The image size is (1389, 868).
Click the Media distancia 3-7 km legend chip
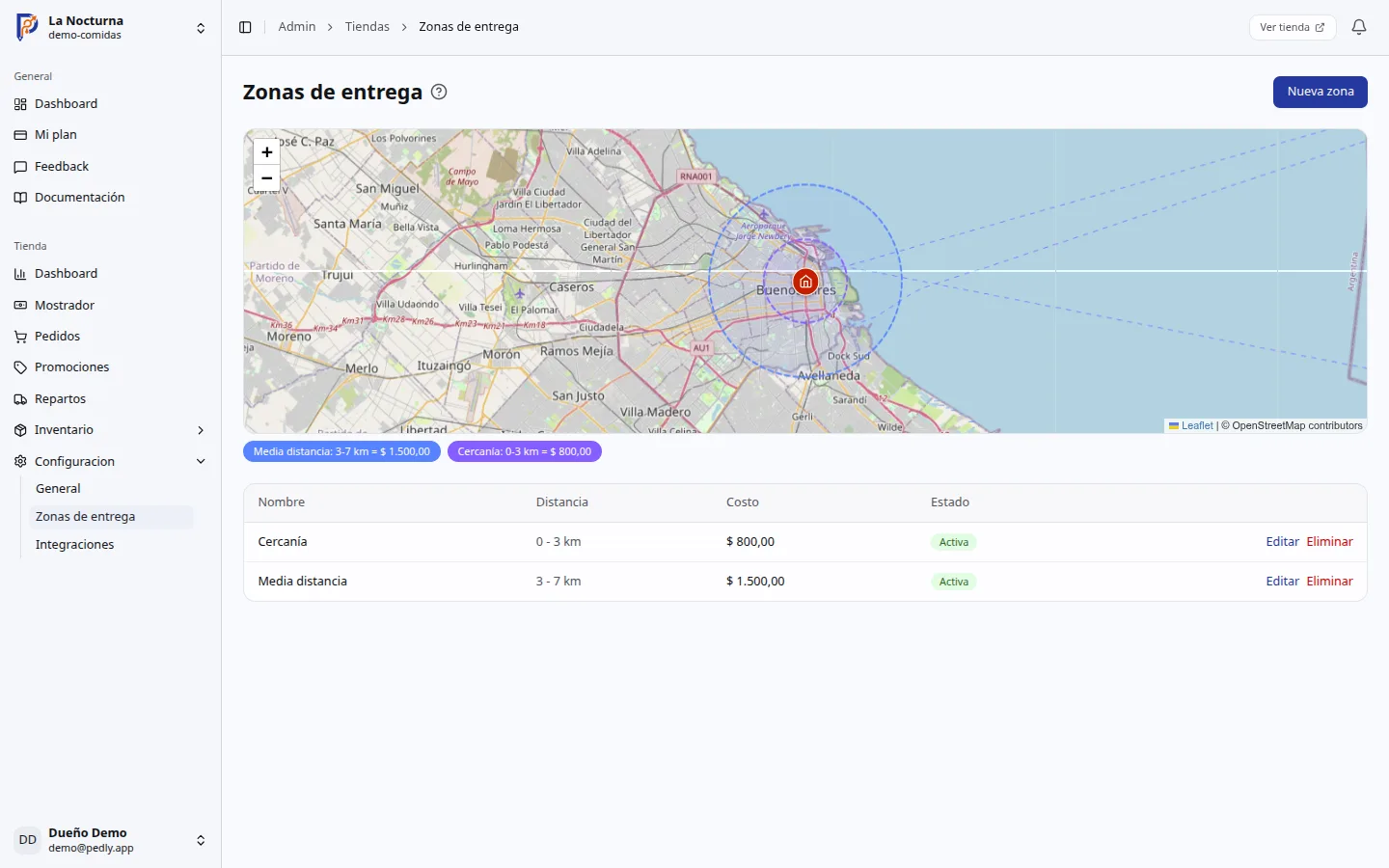[x=341, y=451]
